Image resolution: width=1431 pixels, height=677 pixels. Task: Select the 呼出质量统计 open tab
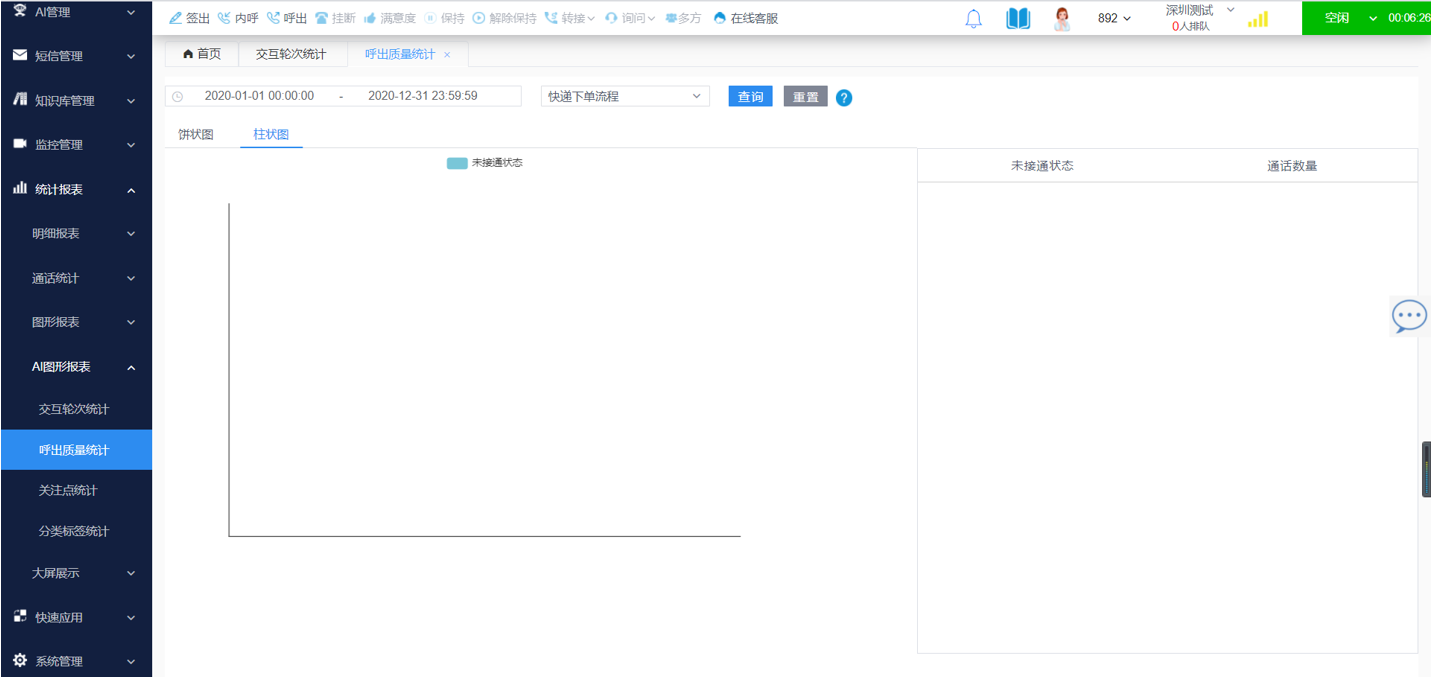coord(400,54)
